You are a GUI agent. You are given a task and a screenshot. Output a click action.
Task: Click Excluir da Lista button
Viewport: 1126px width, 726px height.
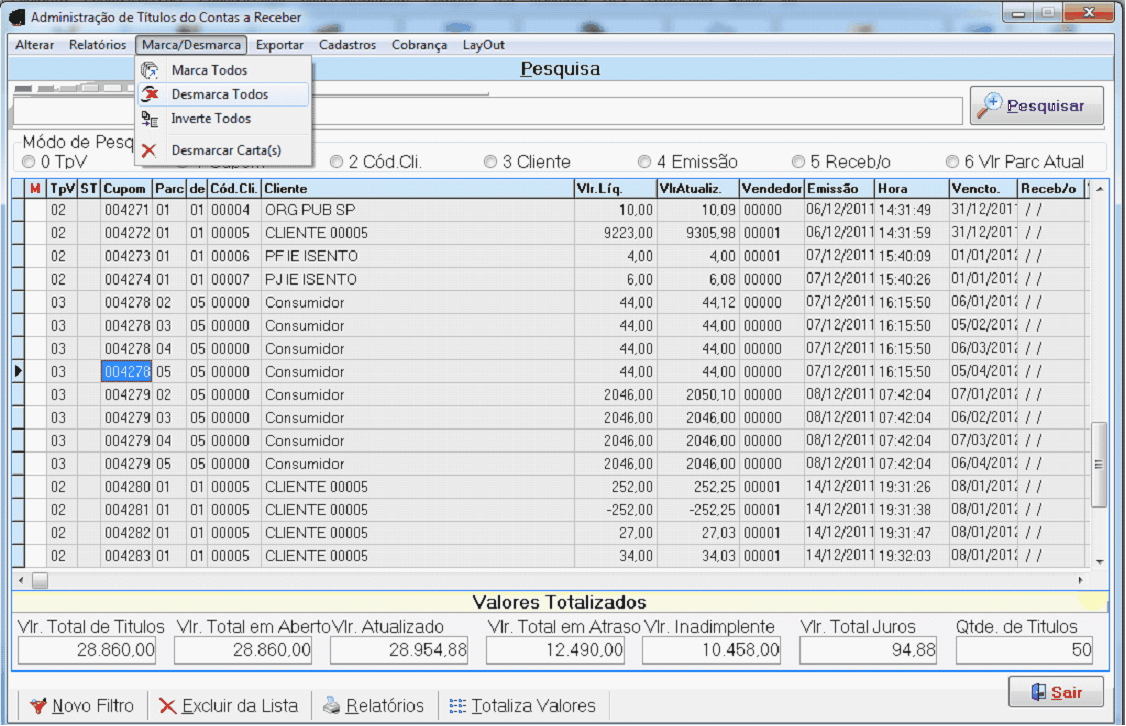[228, 706]
